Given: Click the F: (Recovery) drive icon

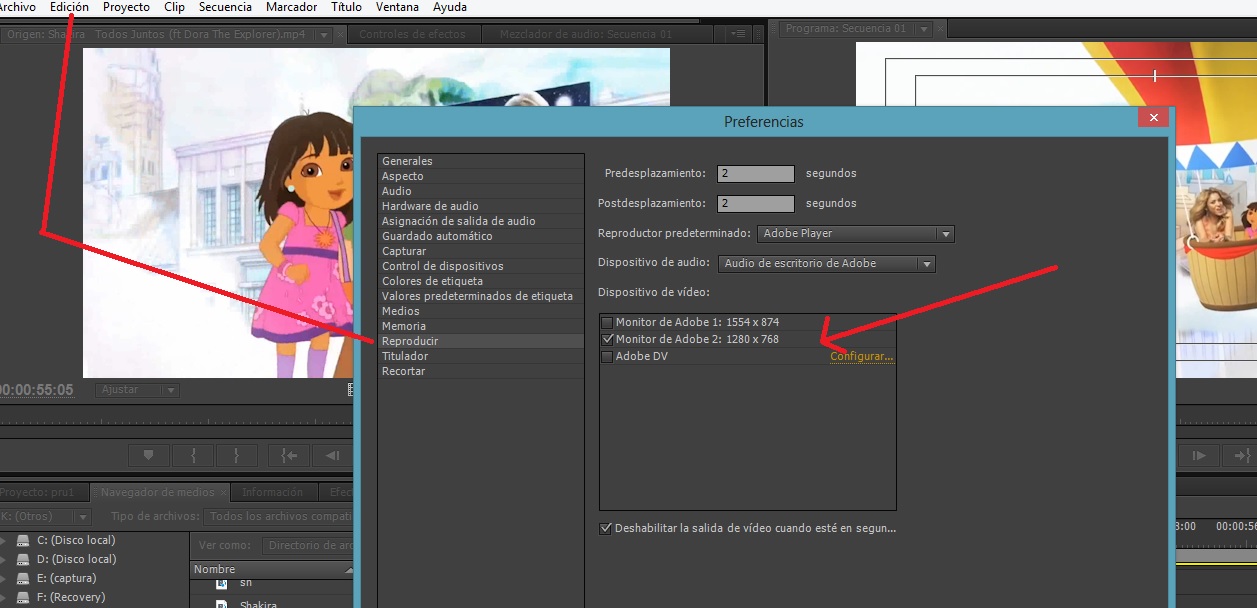Looking at the screenshot, I should pos(23,597).
